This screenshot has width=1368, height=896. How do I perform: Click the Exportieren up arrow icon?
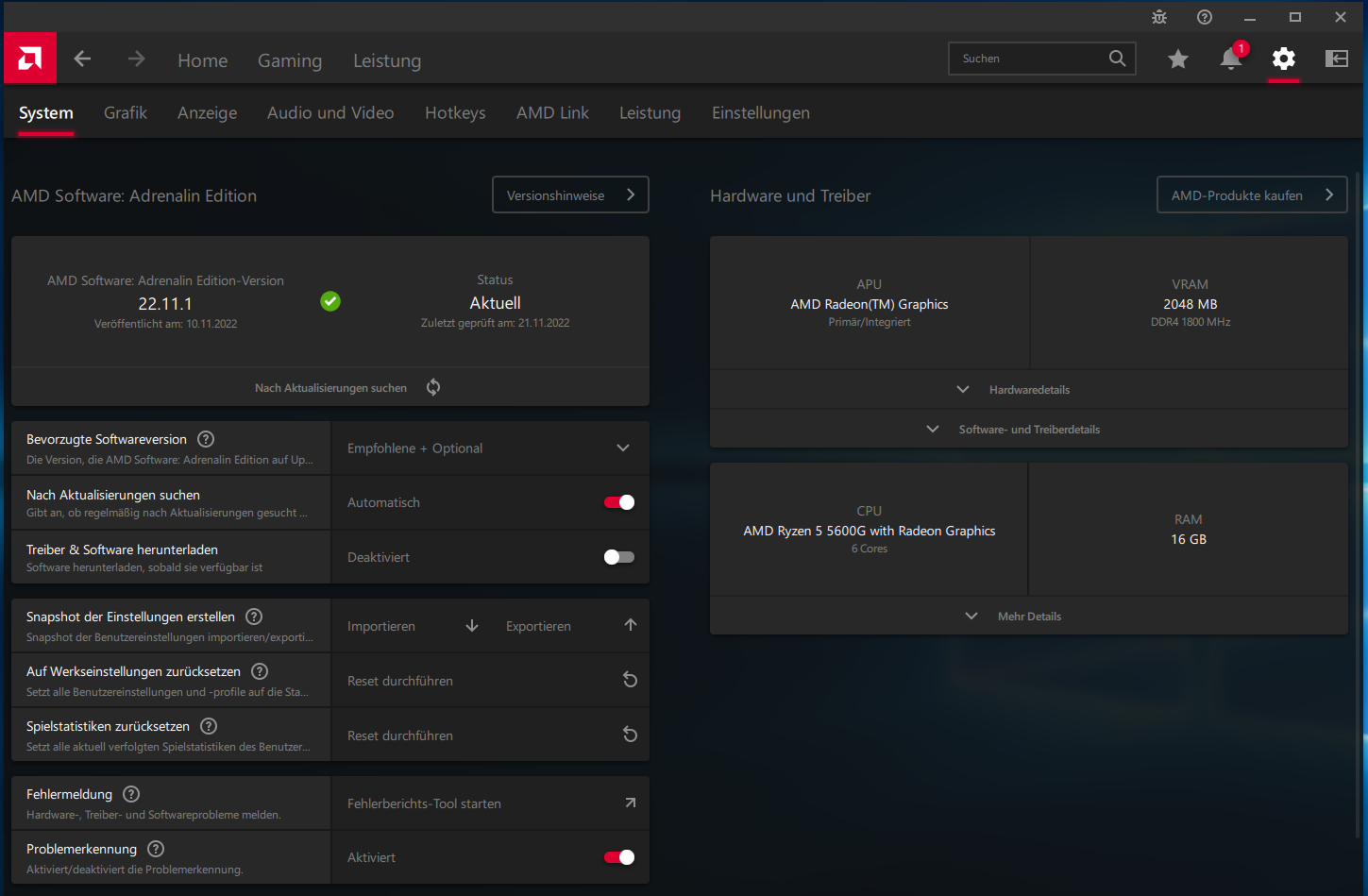tap(631, 625)
